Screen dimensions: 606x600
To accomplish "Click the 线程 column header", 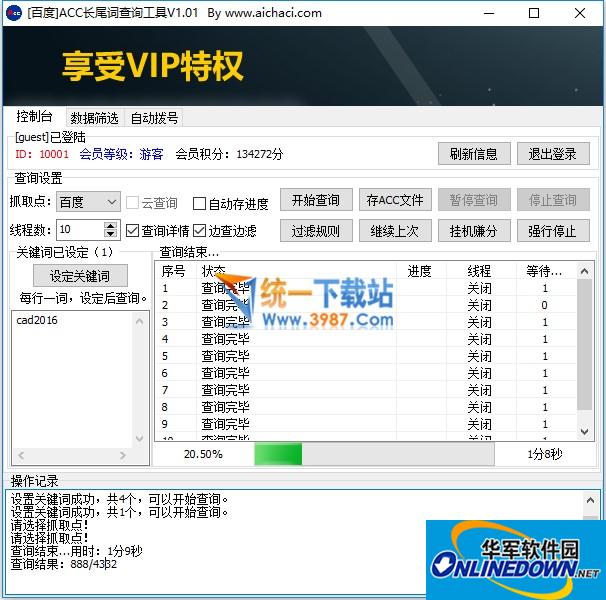I will click(x=480, y=271).
